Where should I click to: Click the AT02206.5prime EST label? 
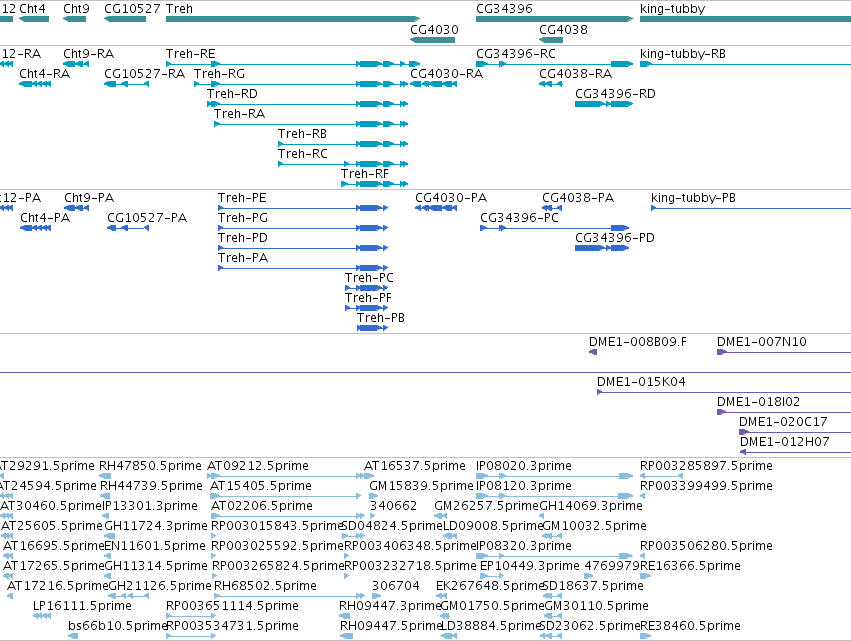coord(262,506)
